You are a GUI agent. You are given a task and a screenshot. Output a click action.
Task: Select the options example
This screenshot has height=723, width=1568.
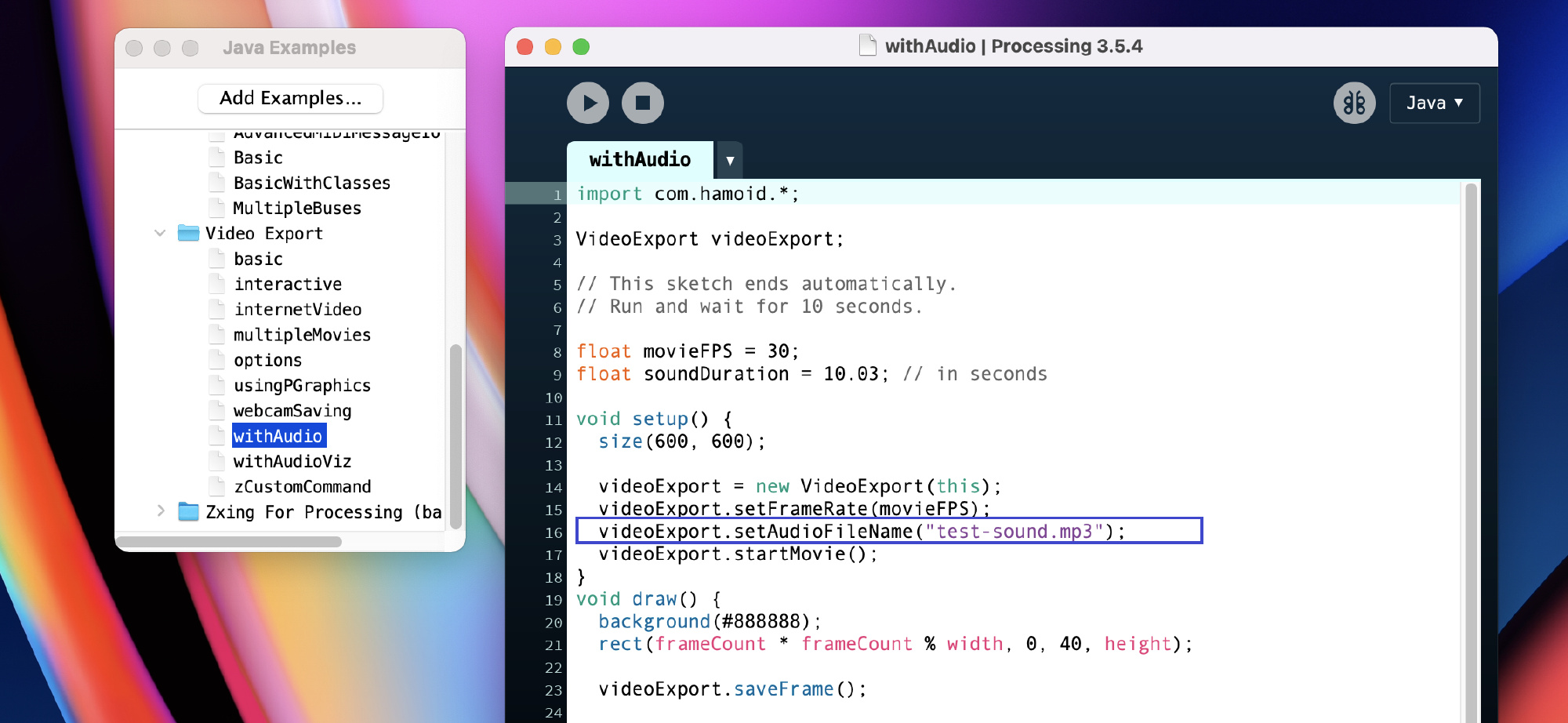[267, 360]
